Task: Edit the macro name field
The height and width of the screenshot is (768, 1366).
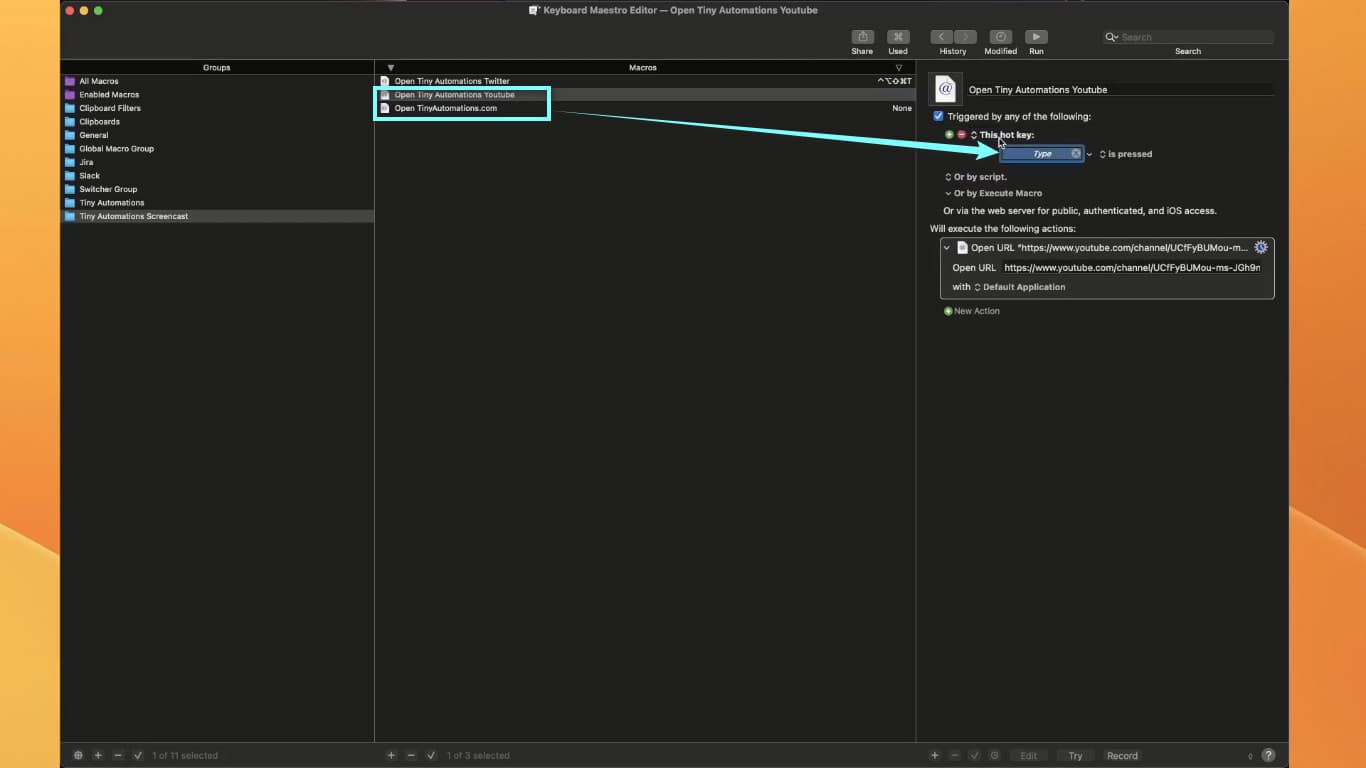Action: point(1119,89)
